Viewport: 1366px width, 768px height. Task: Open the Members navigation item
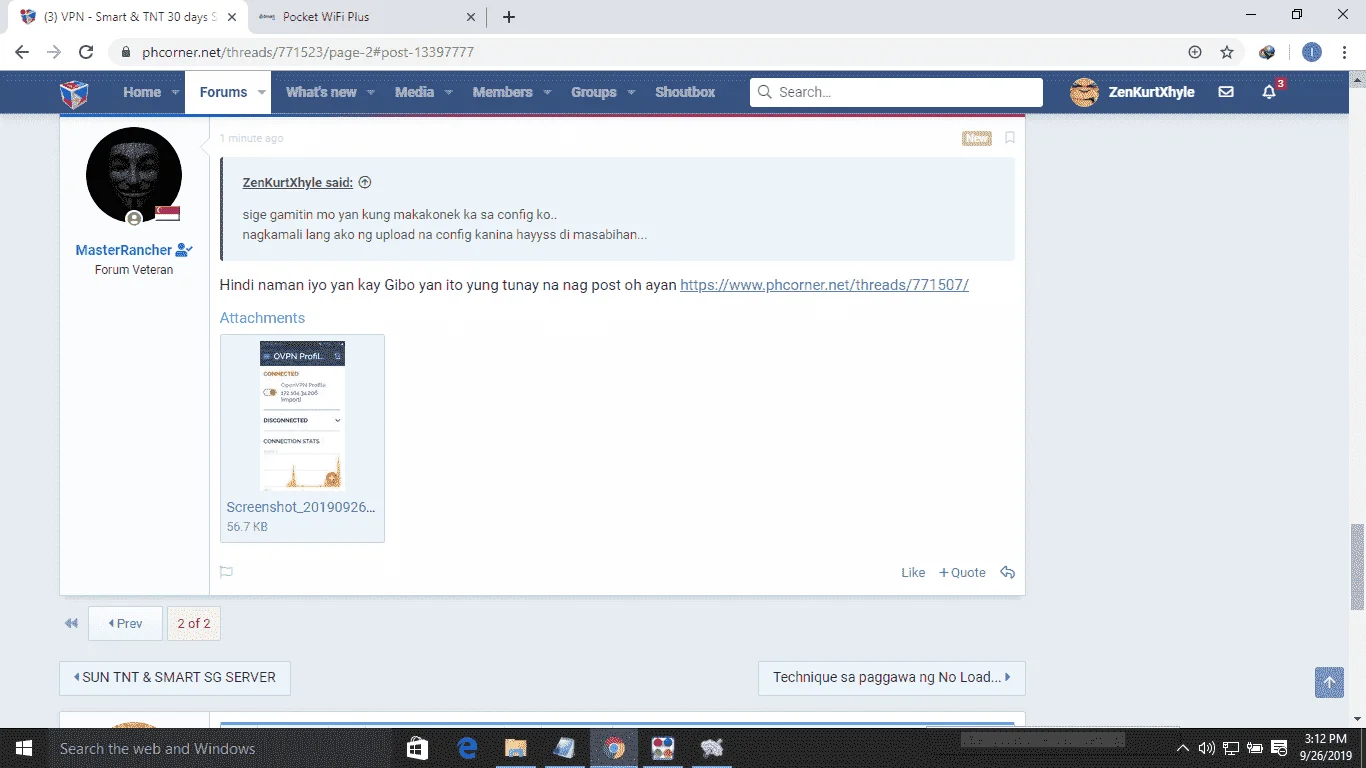click(503, 92)
